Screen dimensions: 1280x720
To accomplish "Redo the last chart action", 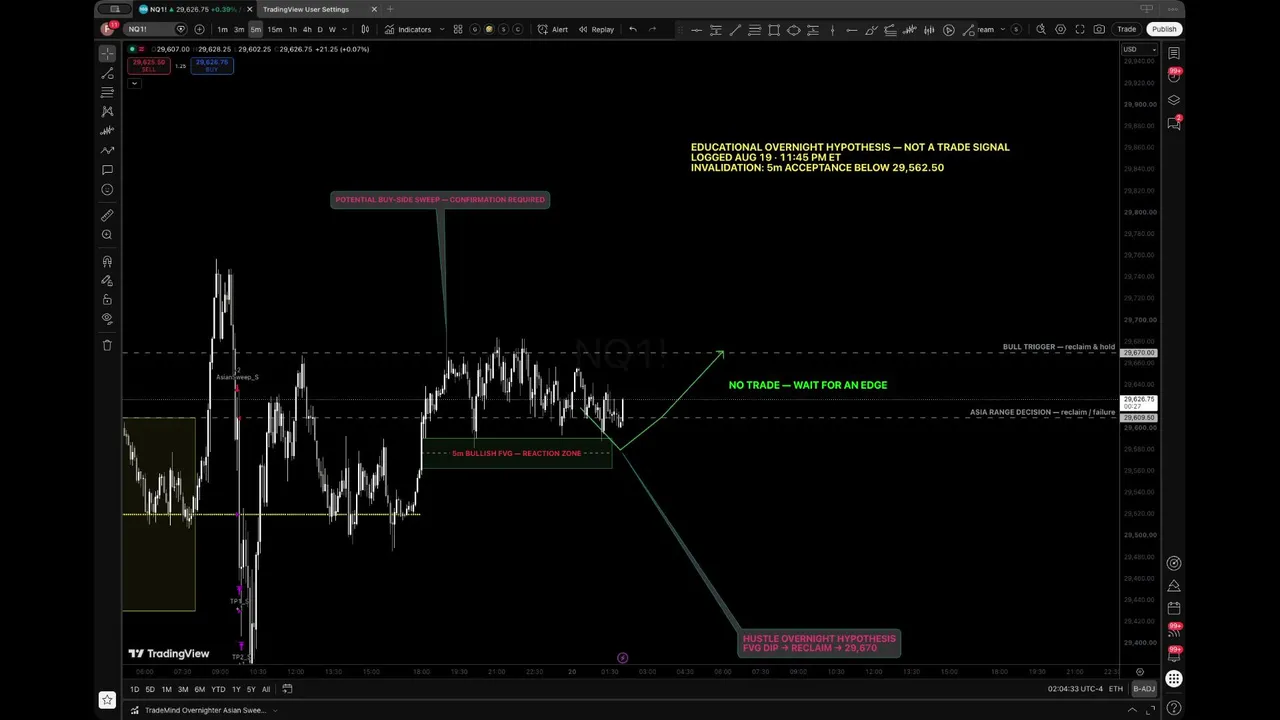I will pos(653,29).
